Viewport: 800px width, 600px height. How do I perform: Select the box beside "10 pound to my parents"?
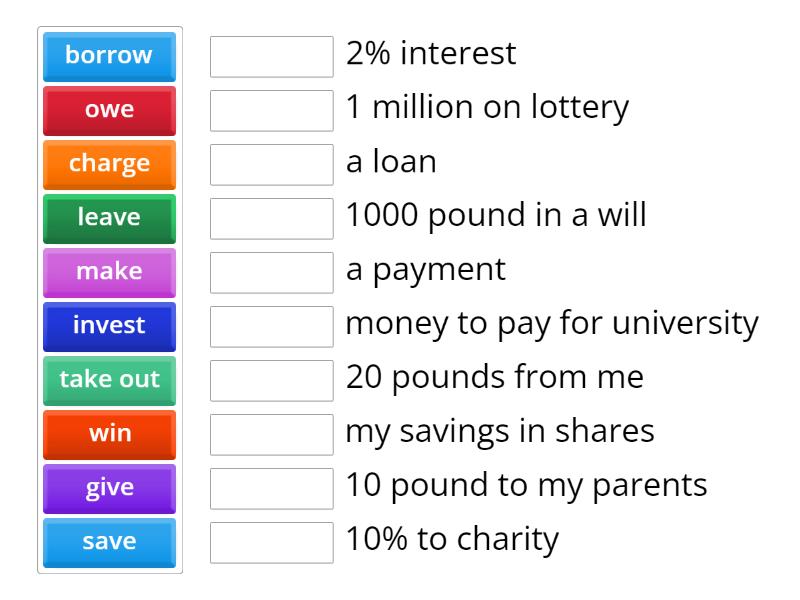click(271, 488)
